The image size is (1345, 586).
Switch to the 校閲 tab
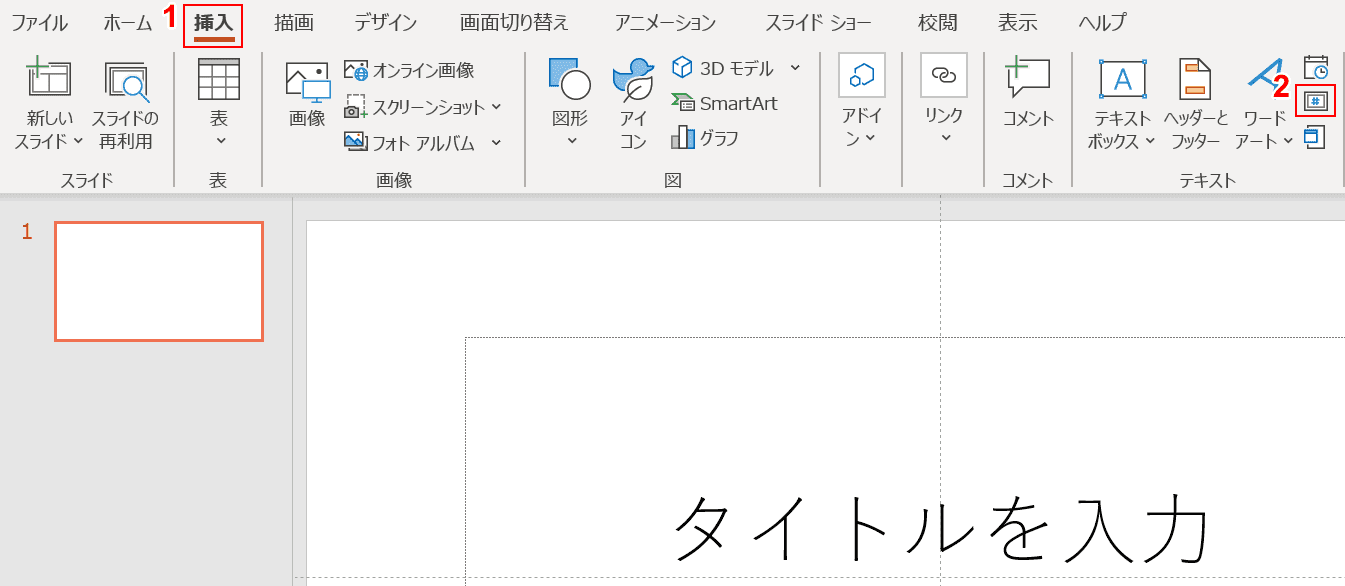point(938,22)
